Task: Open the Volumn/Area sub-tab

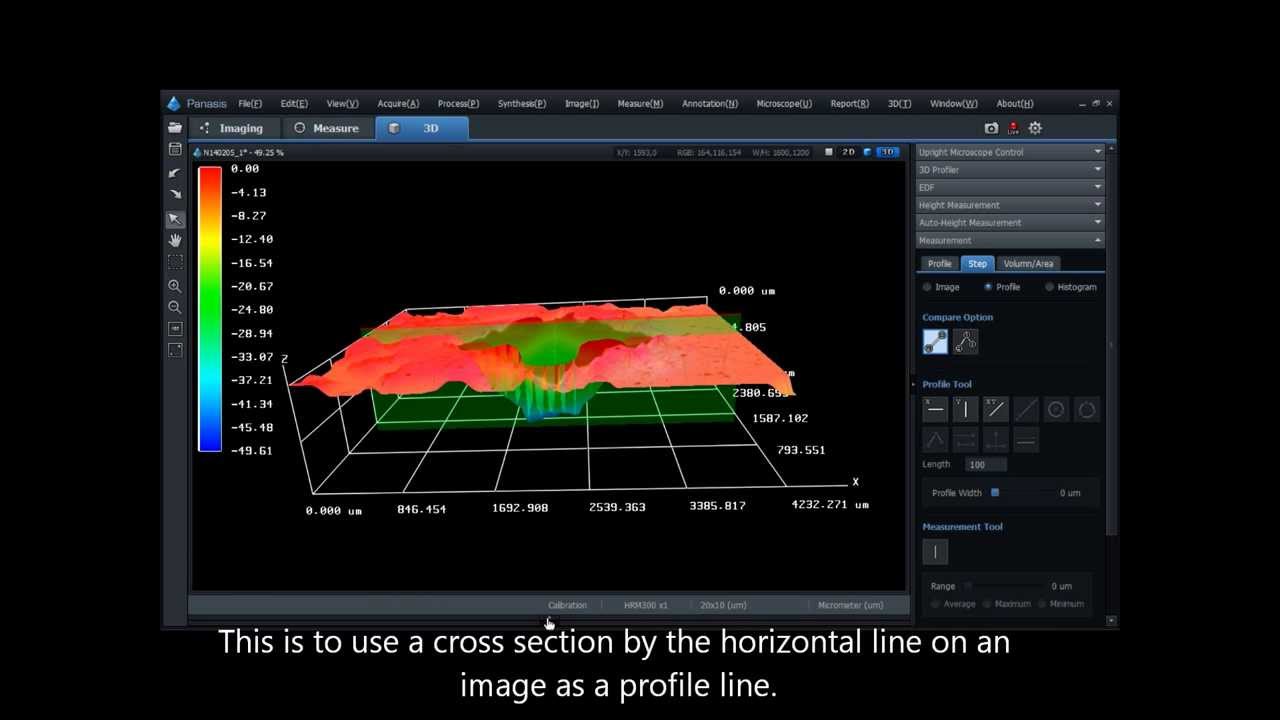Action: coord(1028,264)
